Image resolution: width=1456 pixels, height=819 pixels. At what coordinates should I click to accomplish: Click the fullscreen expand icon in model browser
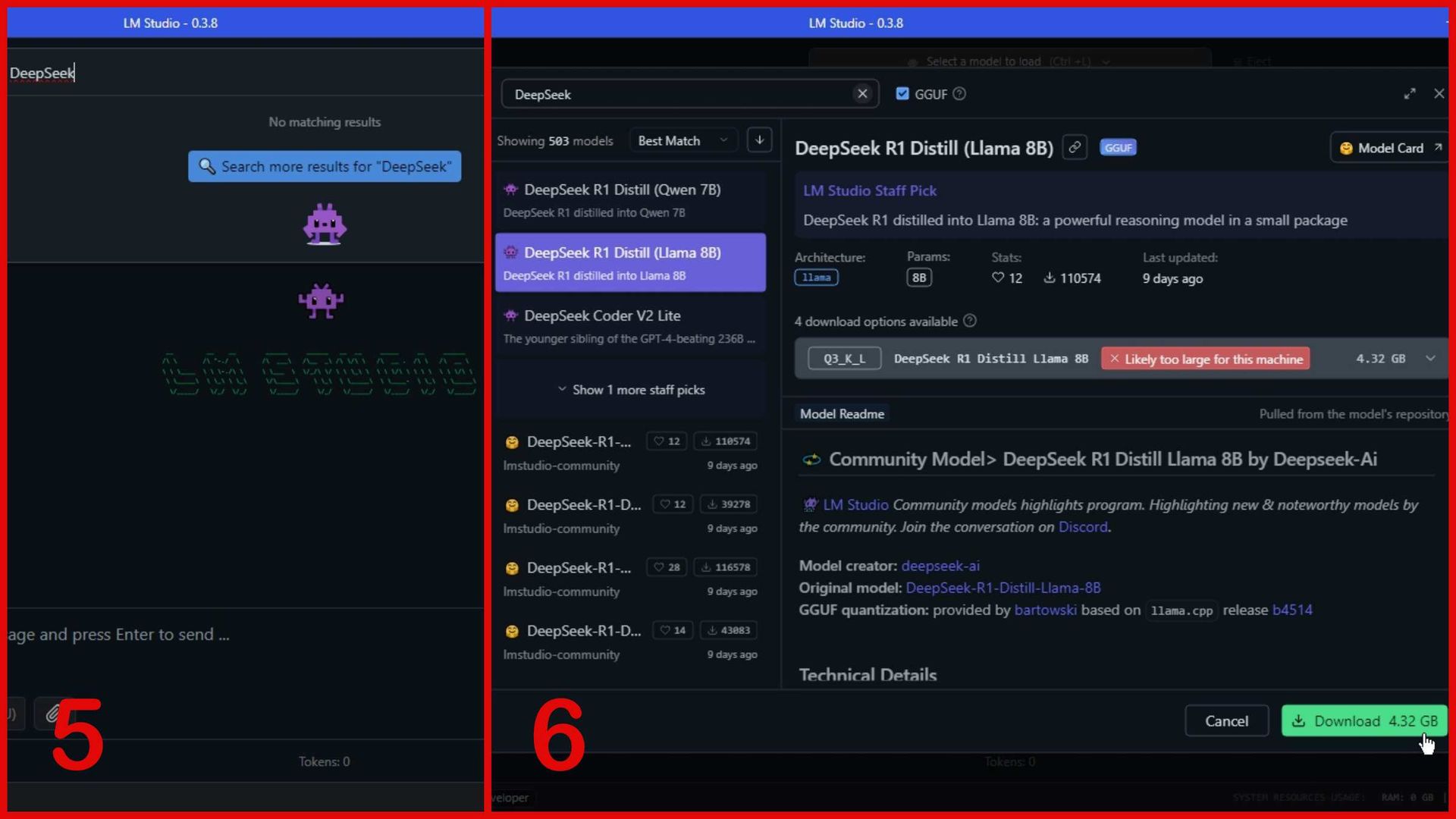tap(1410, 94)
